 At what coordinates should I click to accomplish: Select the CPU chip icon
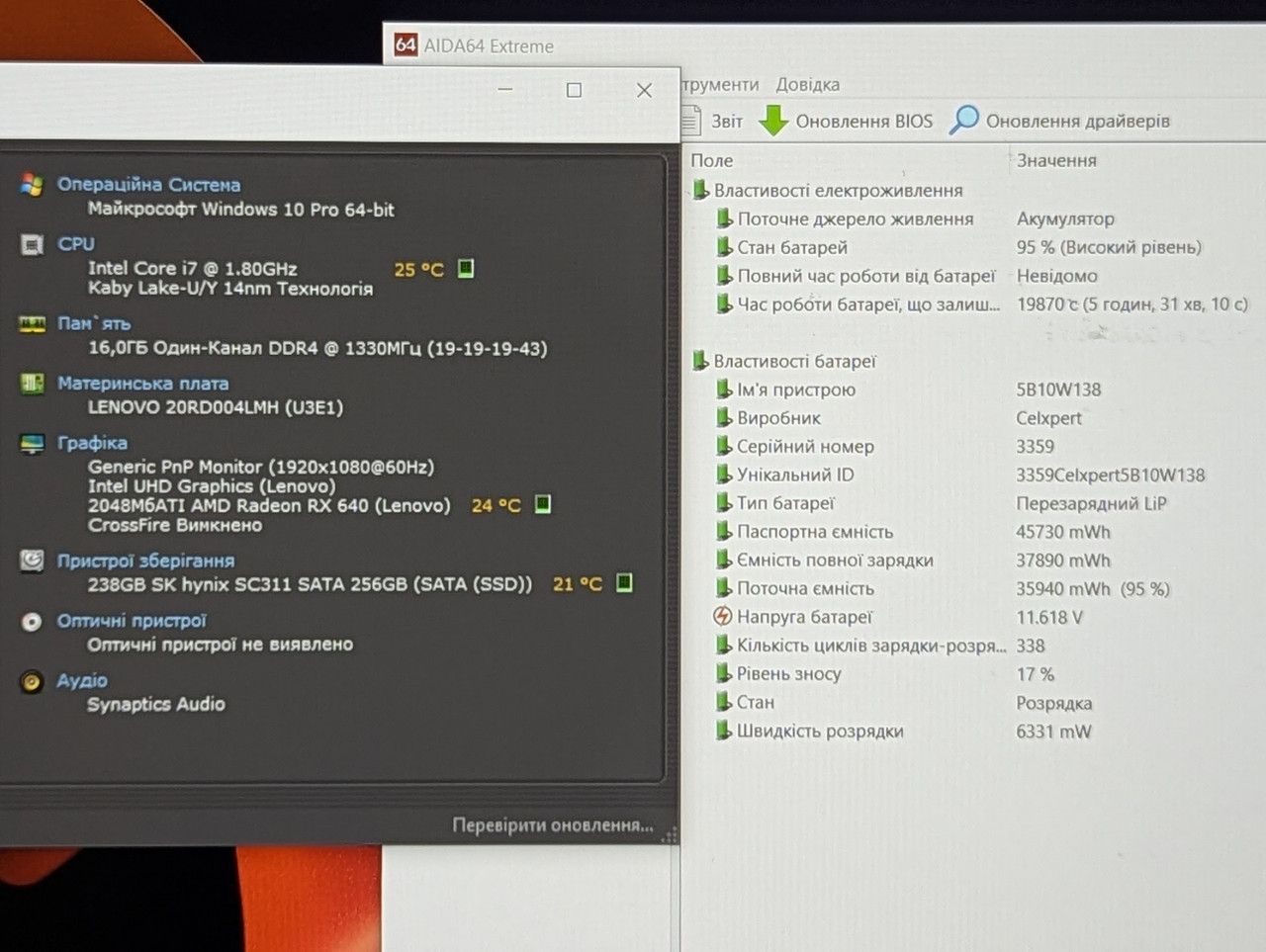32,244
